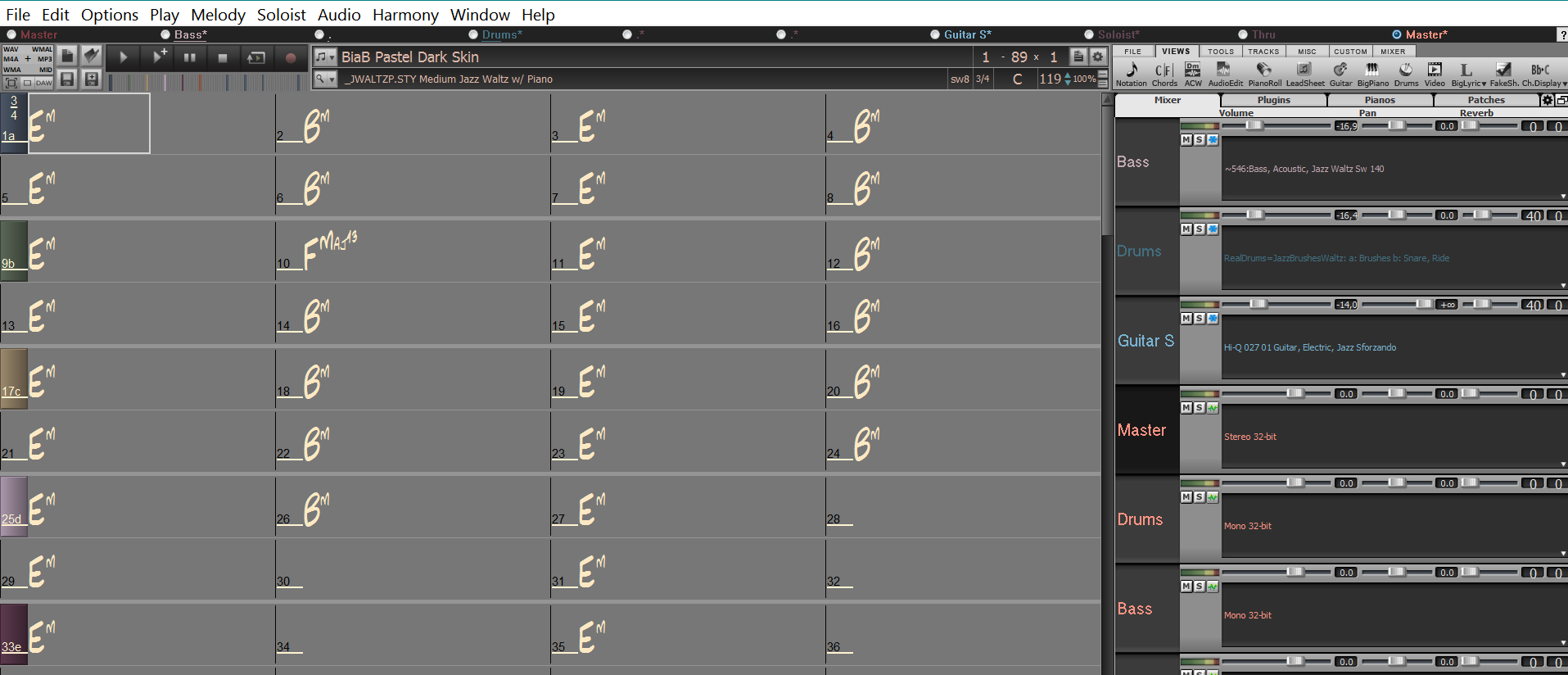
Task: Adjust the Drums track pan slider
Action: [x=1397, y=215]
